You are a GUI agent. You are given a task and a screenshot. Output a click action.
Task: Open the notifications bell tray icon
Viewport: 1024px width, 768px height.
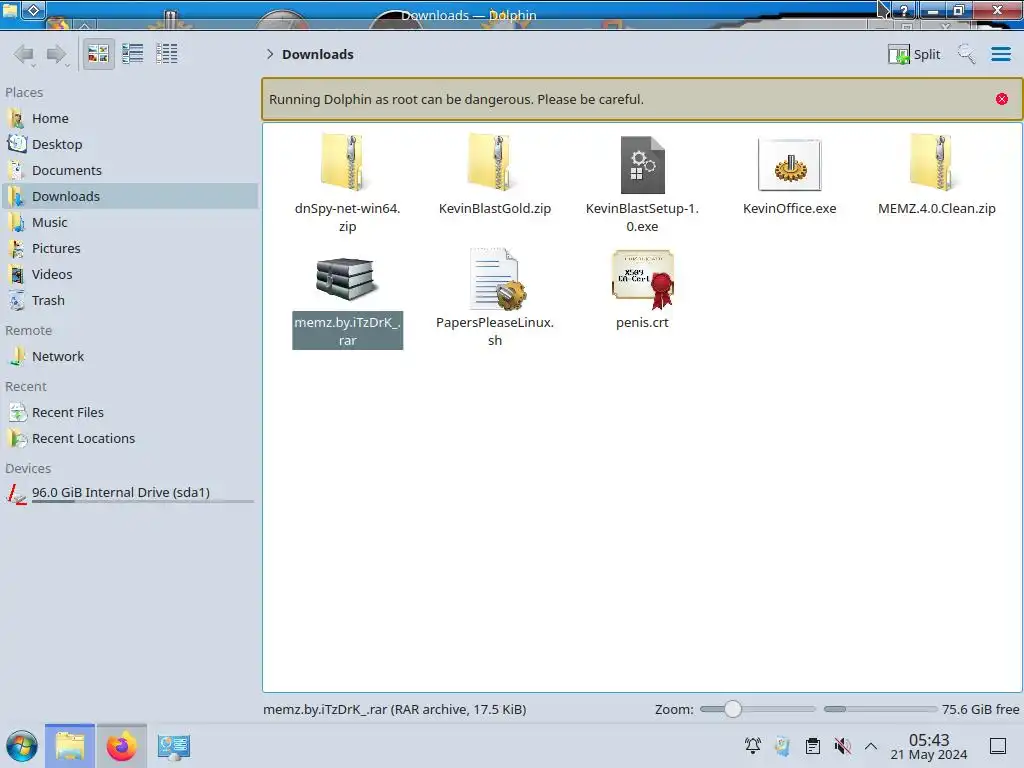point(752,745)
